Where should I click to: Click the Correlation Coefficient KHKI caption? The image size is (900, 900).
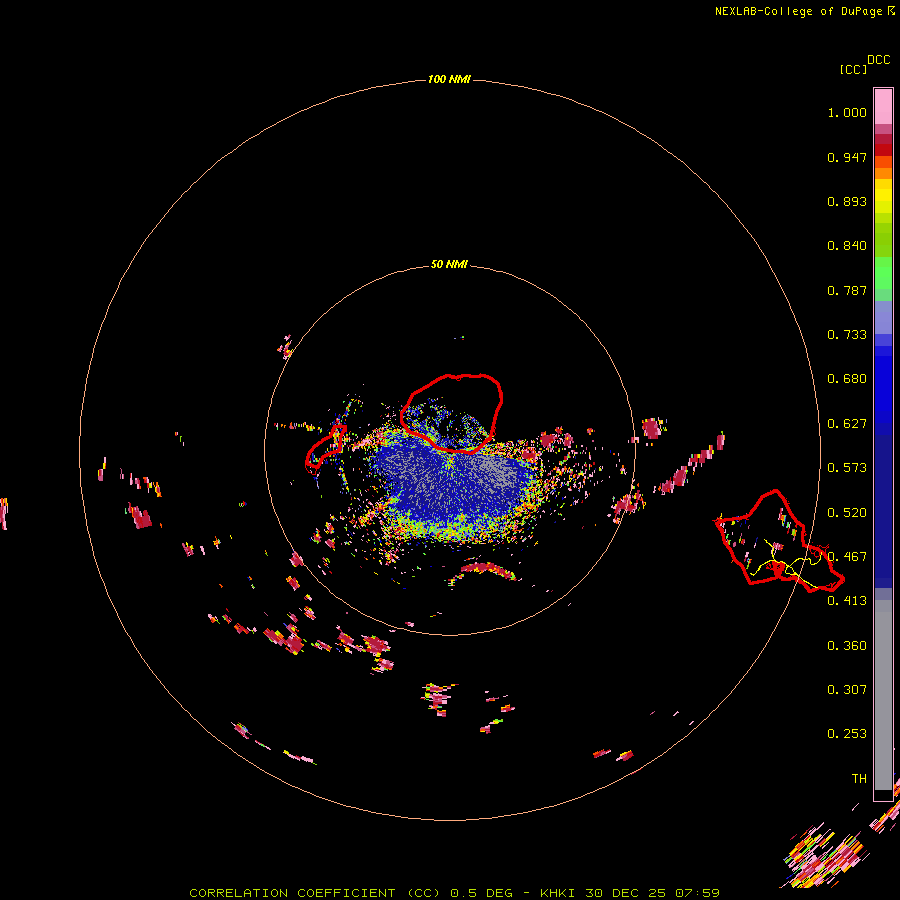454,893
